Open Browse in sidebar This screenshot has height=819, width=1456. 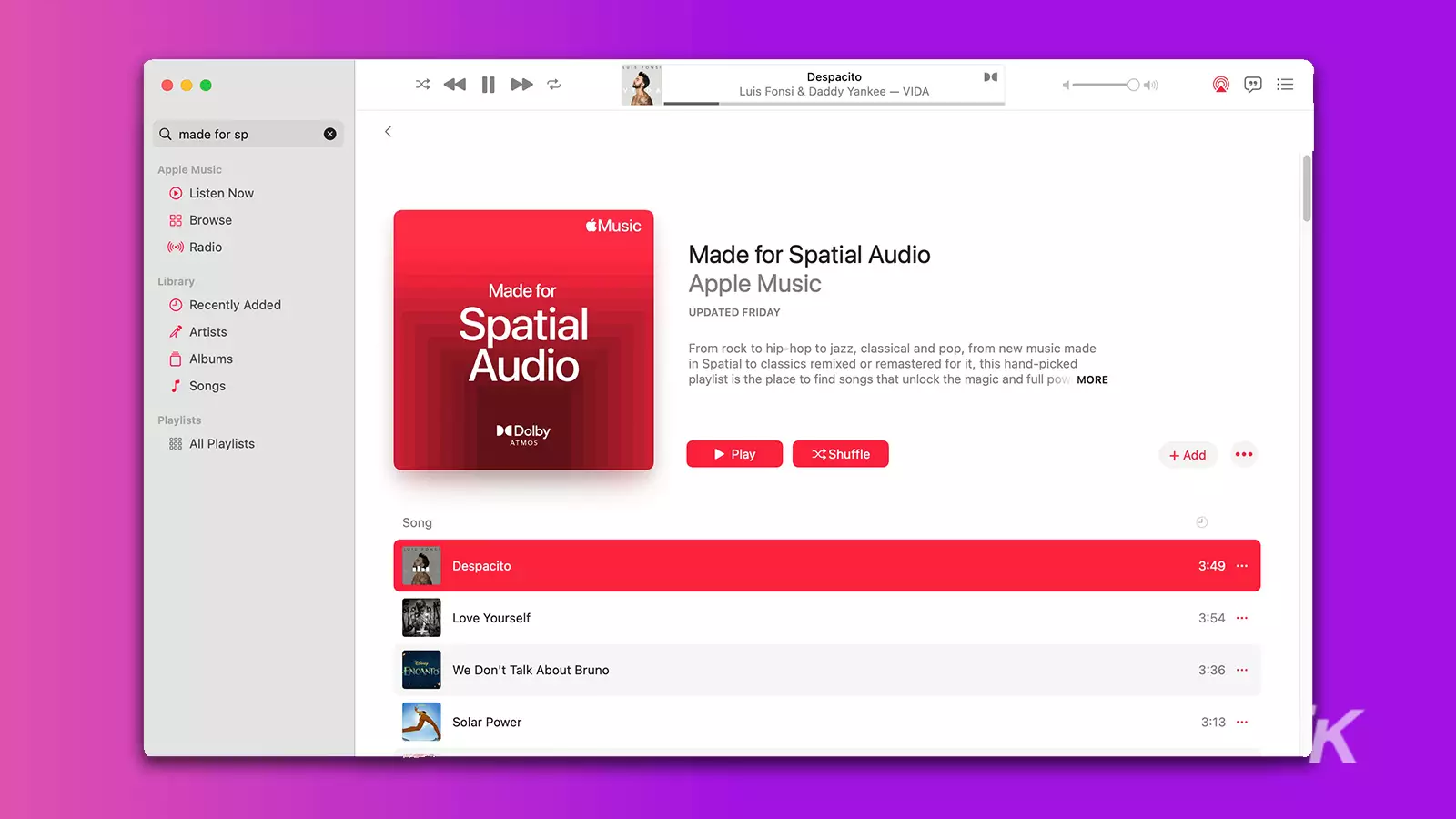210,220
